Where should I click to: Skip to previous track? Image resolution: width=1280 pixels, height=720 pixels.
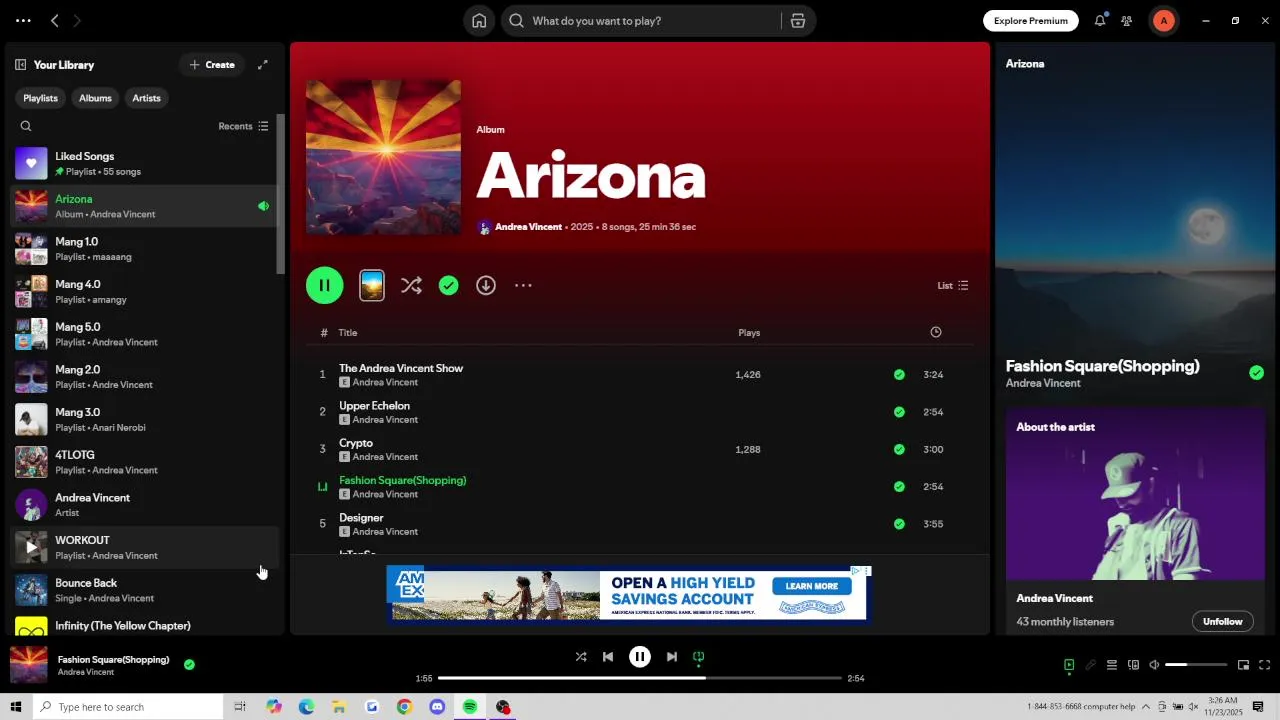tap(608, 657)
